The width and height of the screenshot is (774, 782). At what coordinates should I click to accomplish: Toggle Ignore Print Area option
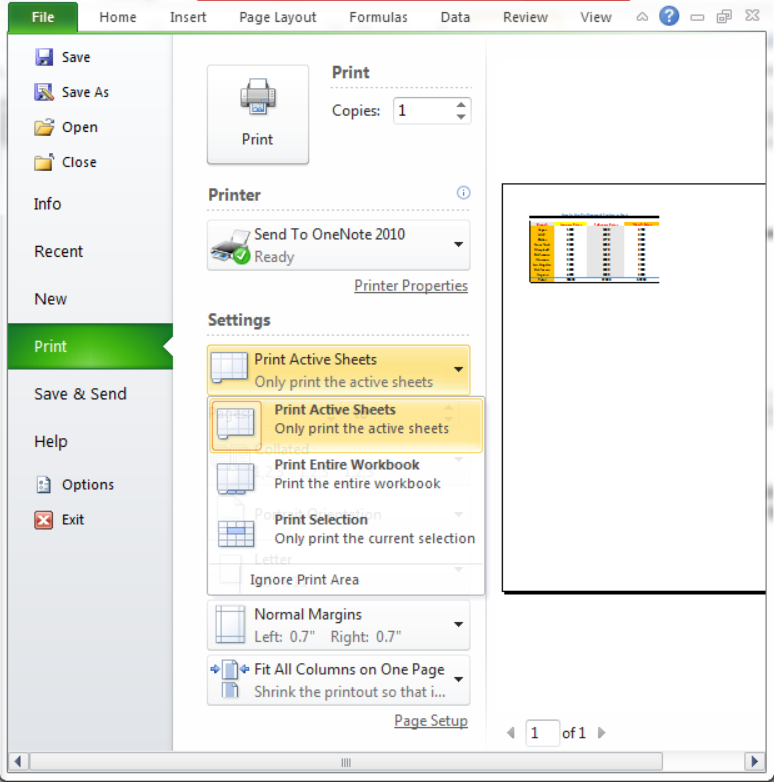click(x=346, y=580)
